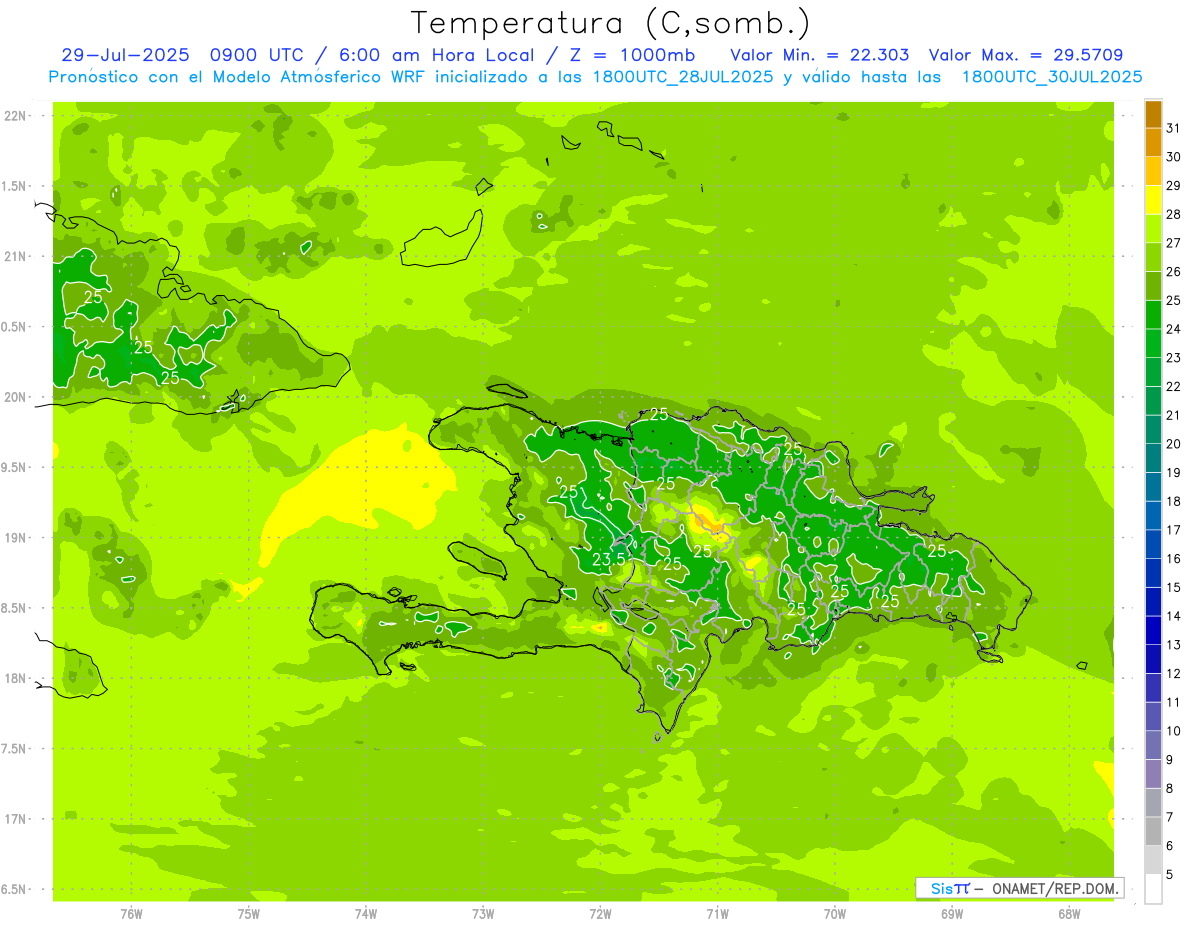1200x927 pixels.
Task: Click the "68W" longitude axis label
Action: (1069, 913)
